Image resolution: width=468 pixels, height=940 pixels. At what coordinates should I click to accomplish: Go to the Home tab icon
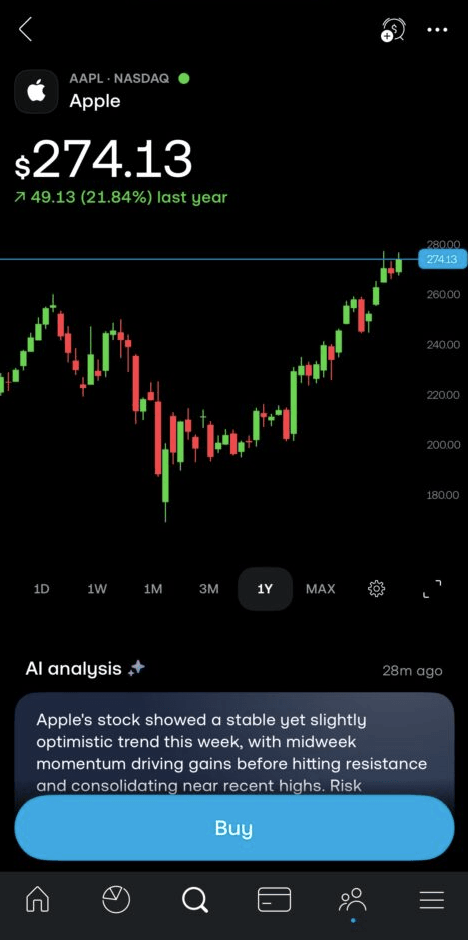pyautogui.click(x=38, y=899)
